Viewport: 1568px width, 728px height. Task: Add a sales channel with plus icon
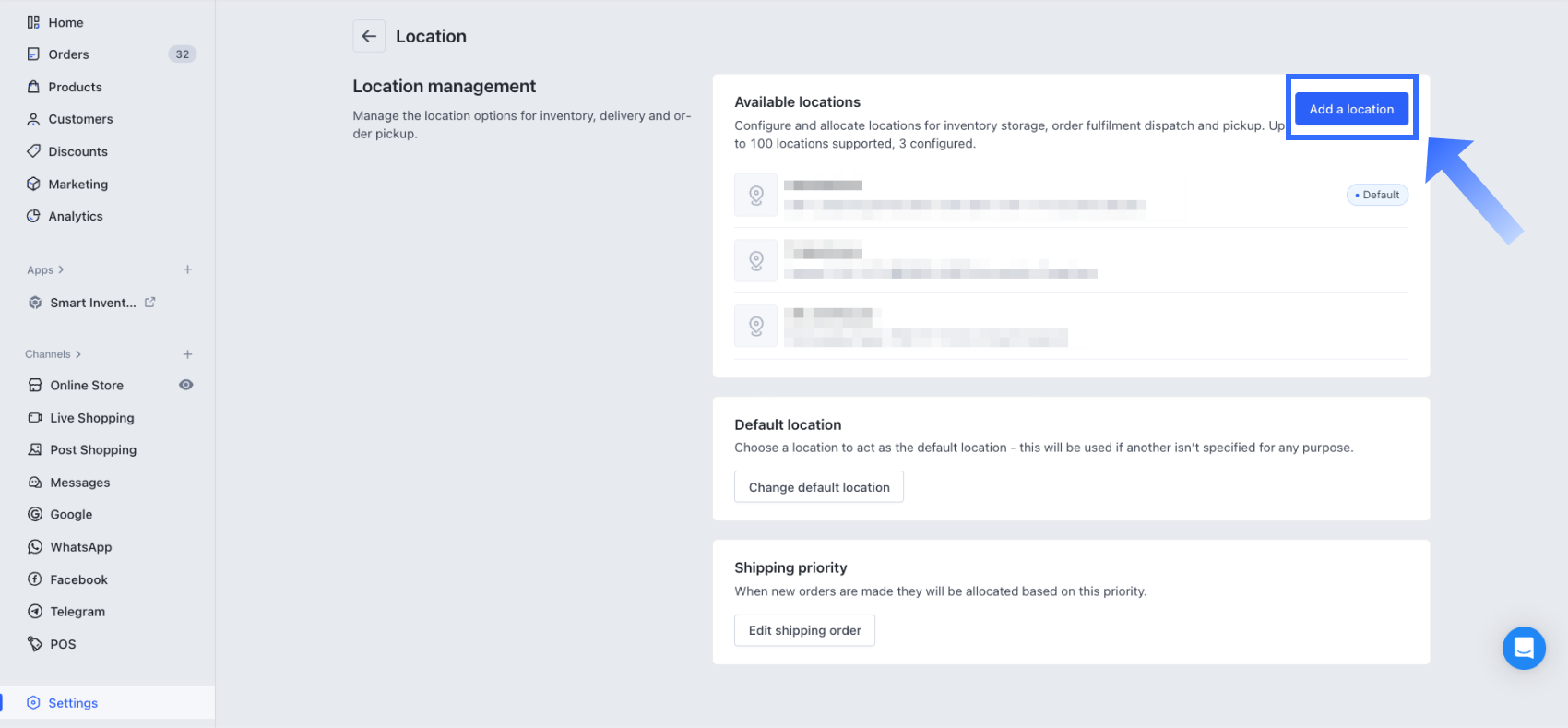(187, 354)
